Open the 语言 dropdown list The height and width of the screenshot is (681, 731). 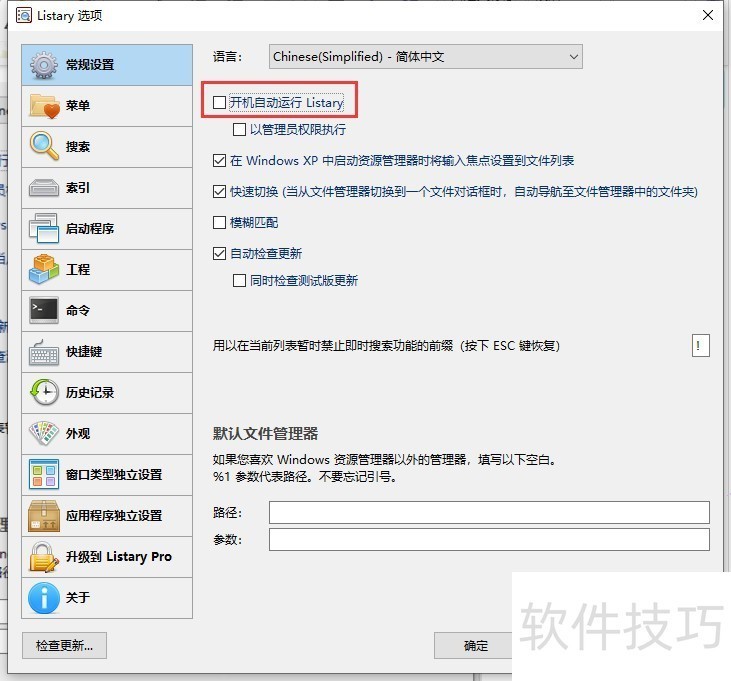tap(426, 57)
